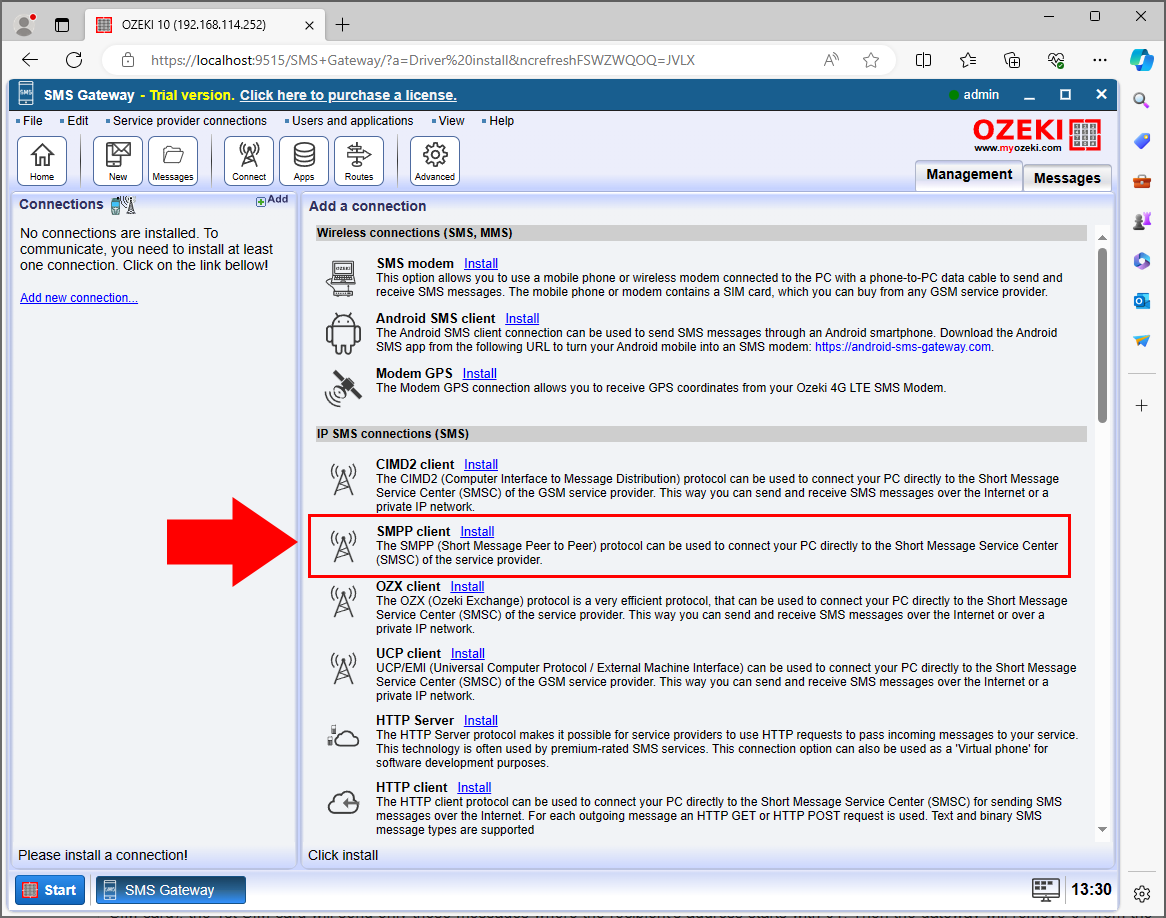Image resolution: width=1166 pixels, height=918 pixels.
Task: Open the browser sidebar search icon
Action: (1141, 100)
